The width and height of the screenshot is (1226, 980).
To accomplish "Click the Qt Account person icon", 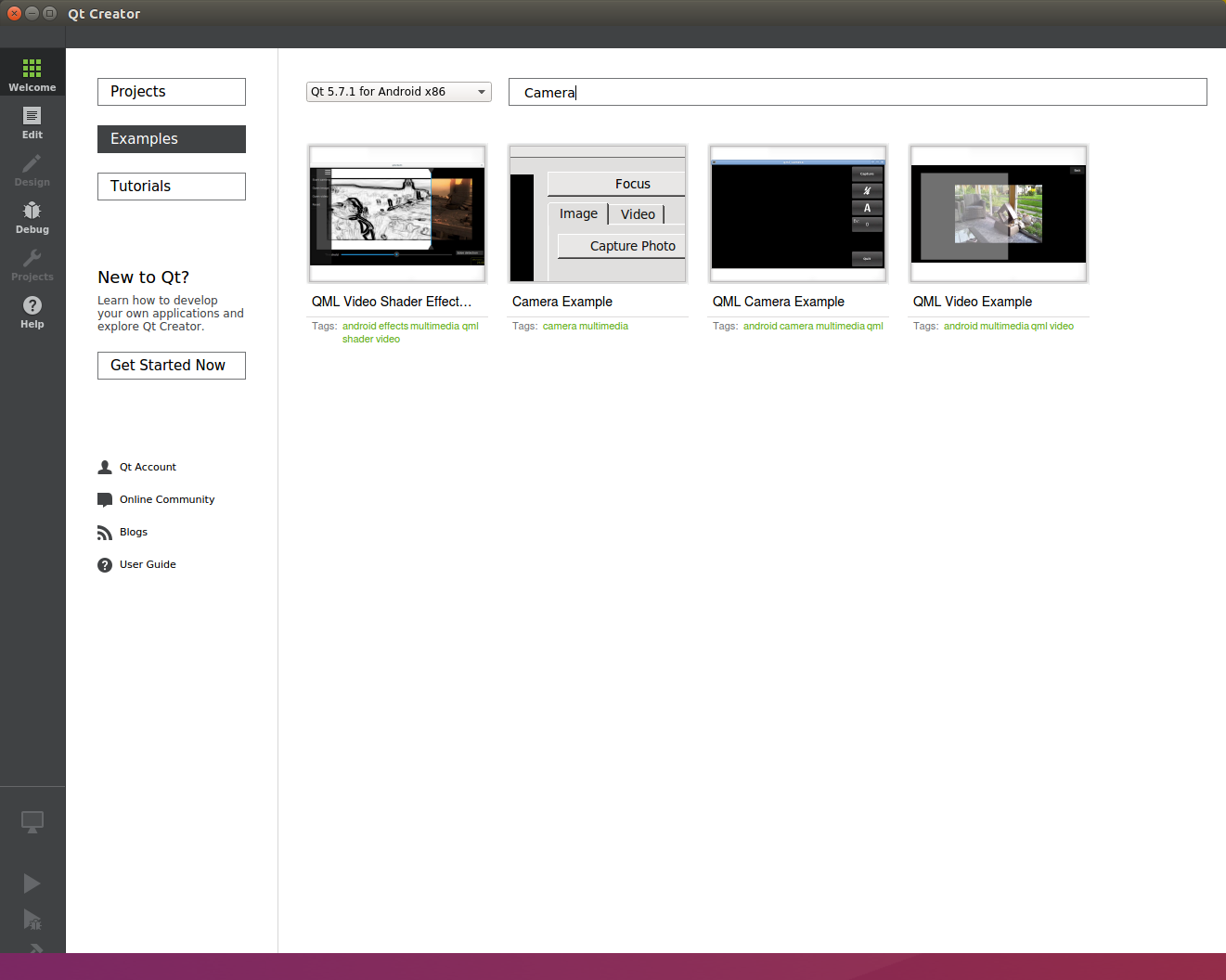I will coord(105,467).
